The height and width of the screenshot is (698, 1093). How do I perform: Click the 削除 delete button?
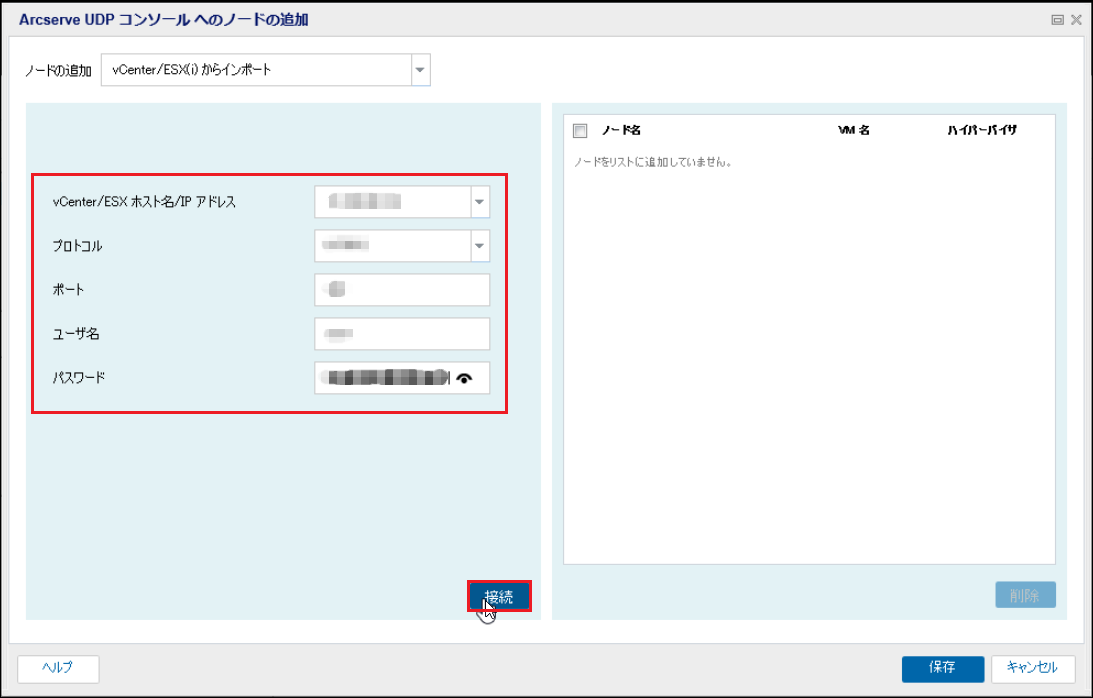pos(1025,595)
